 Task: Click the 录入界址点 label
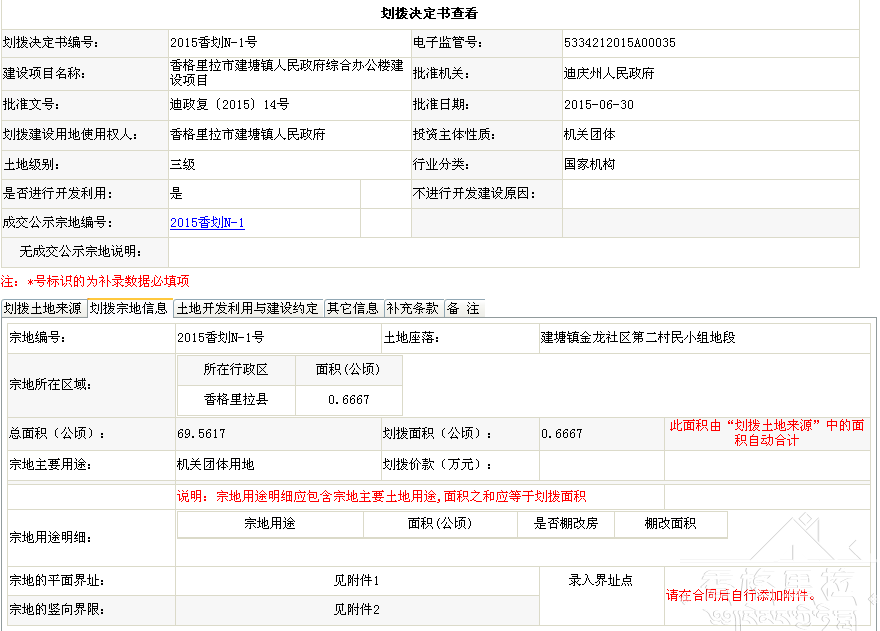(600, 580)
